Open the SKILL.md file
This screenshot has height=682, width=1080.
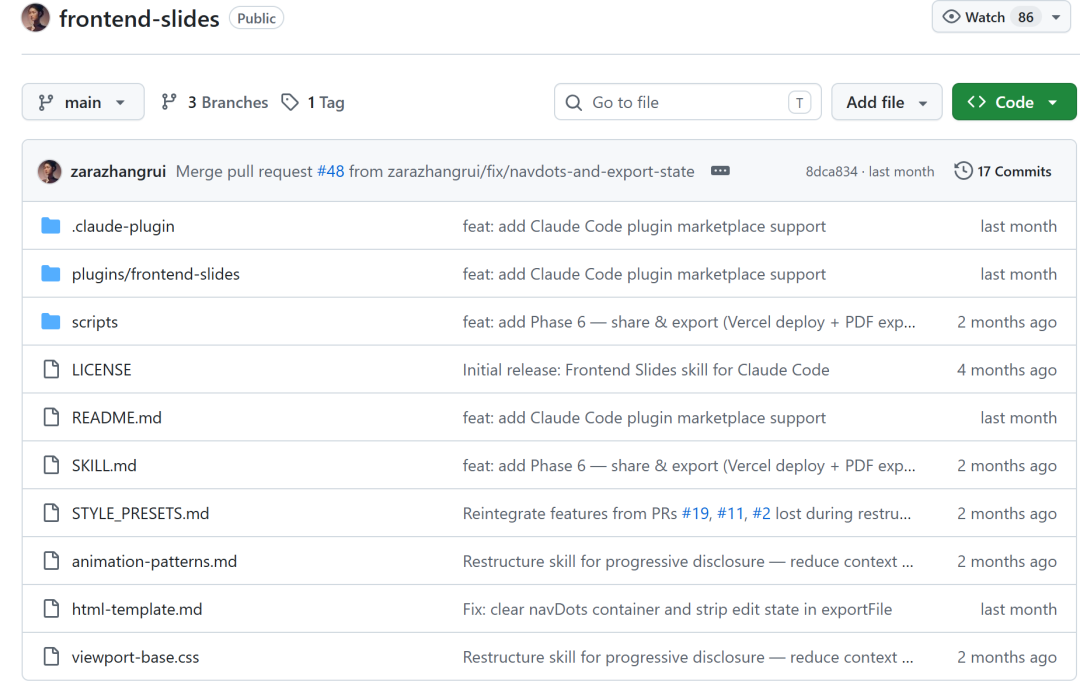pyautogui.click(x=104, y=466)
